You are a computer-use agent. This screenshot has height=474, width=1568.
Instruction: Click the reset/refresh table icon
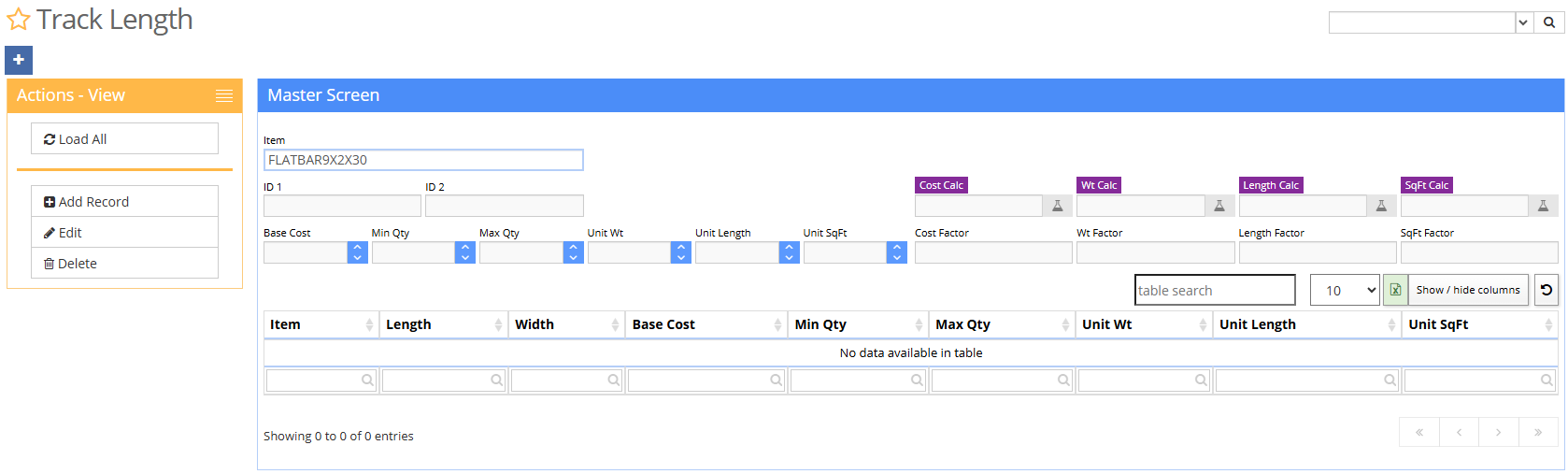click(x=1547, y=290)
